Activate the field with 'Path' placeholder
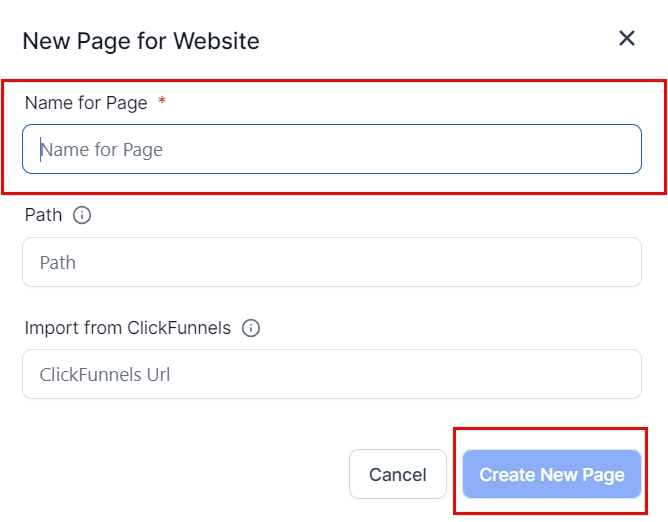The width and height of the screenshot is (668, 522). 331,263
